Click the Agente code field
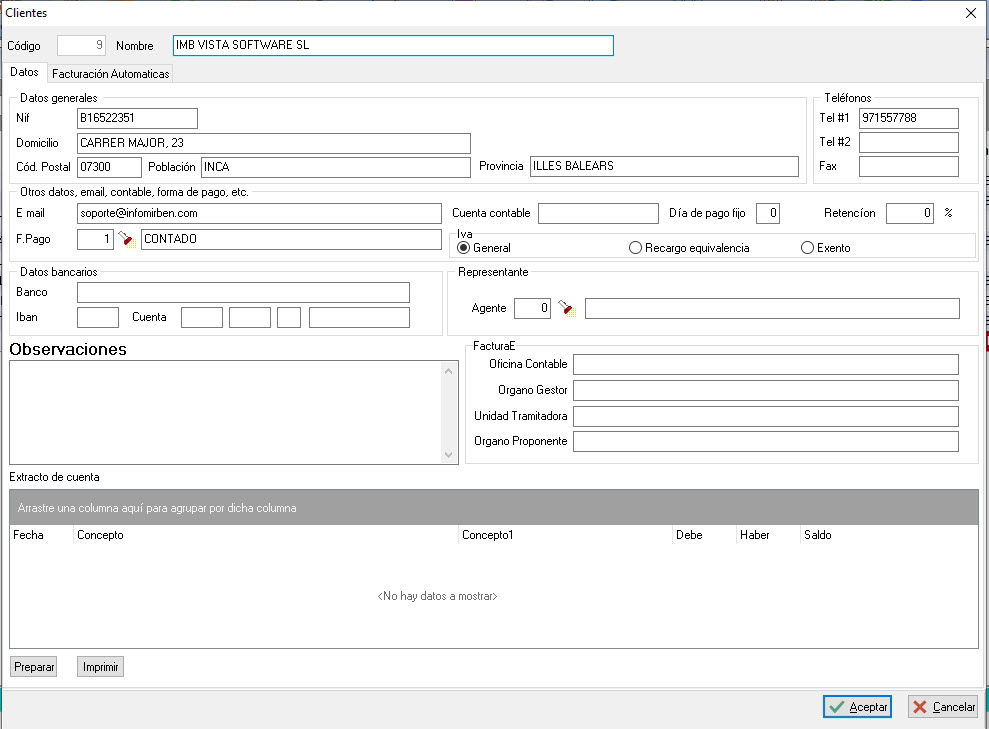Viewport: 989px width, 729px height. tap(532, 308)
